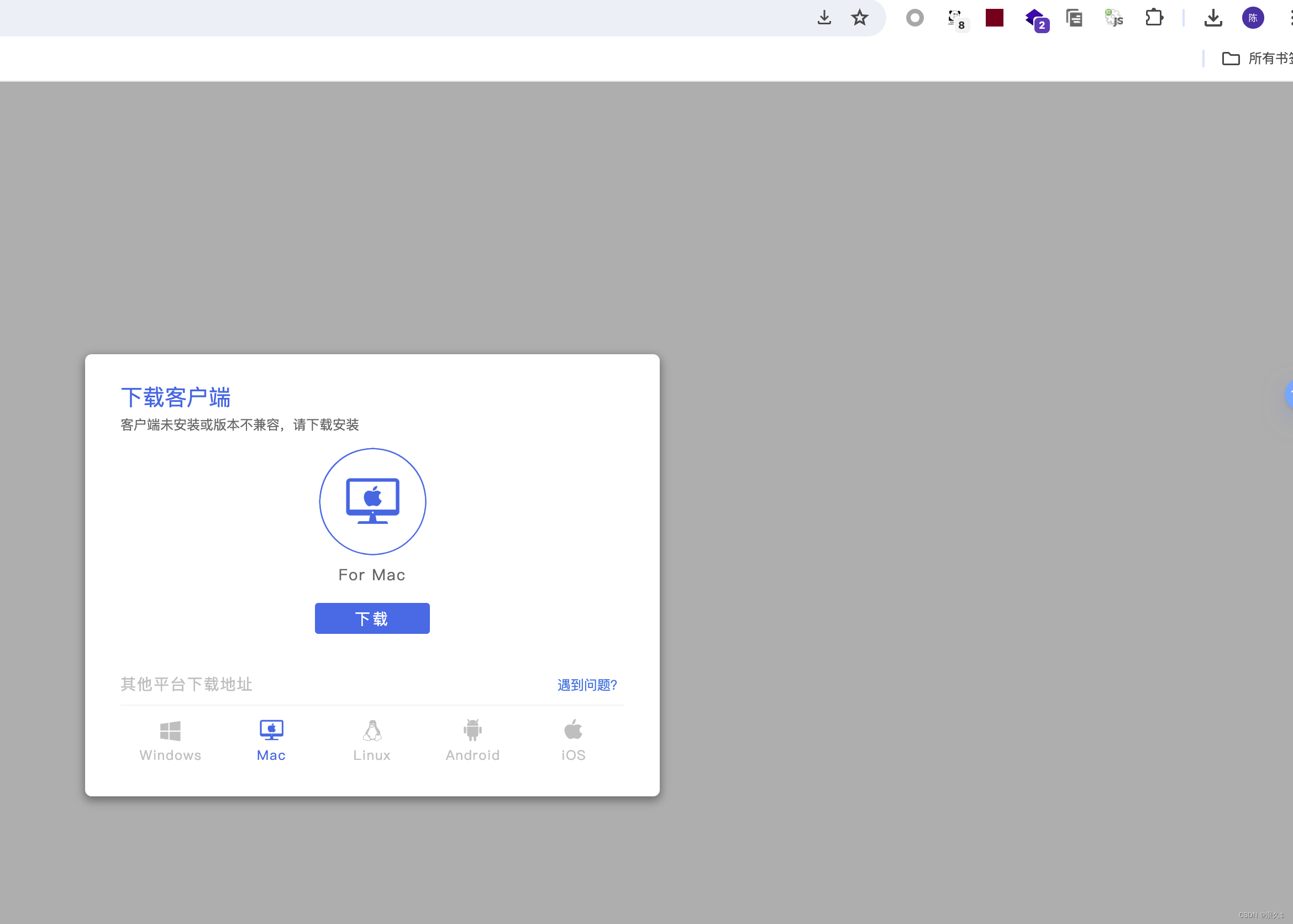Open the Extensions puzzle piece menu
The image size is (1293, 924).
(1154, 18)
